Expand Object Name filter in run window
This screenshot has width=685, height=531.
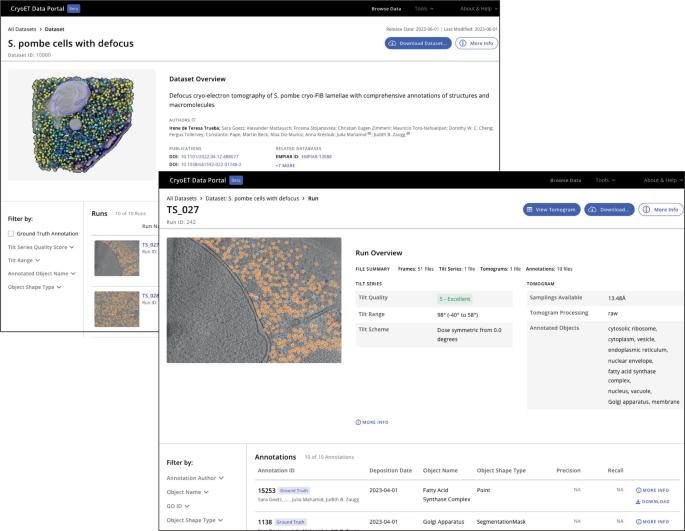point(187,492)
